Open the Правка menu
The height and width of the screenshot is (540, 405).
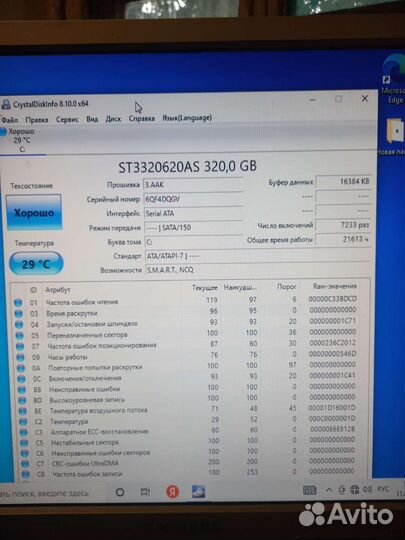pos(37,120)
